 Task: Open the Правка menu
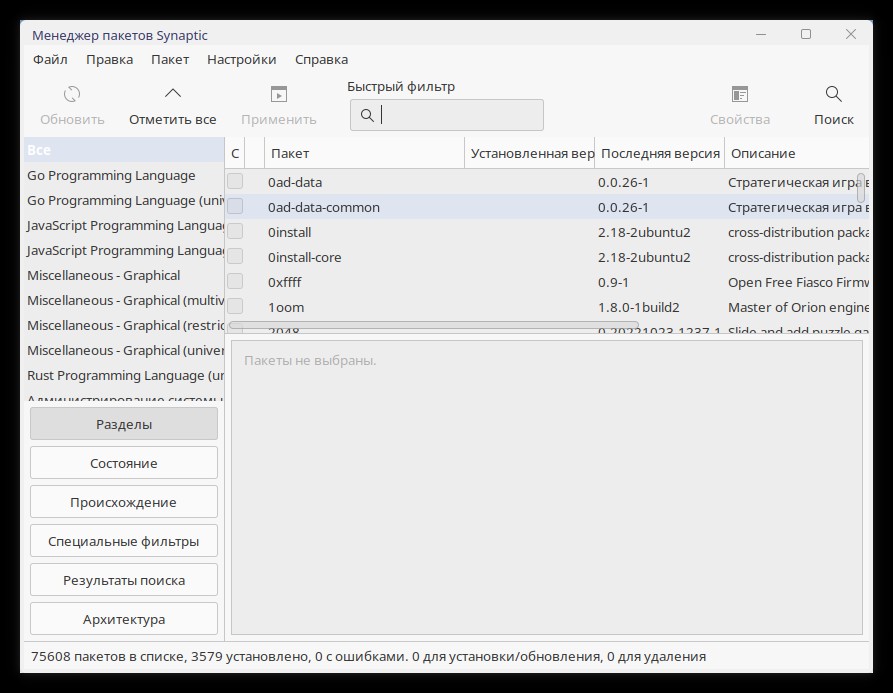109,60
